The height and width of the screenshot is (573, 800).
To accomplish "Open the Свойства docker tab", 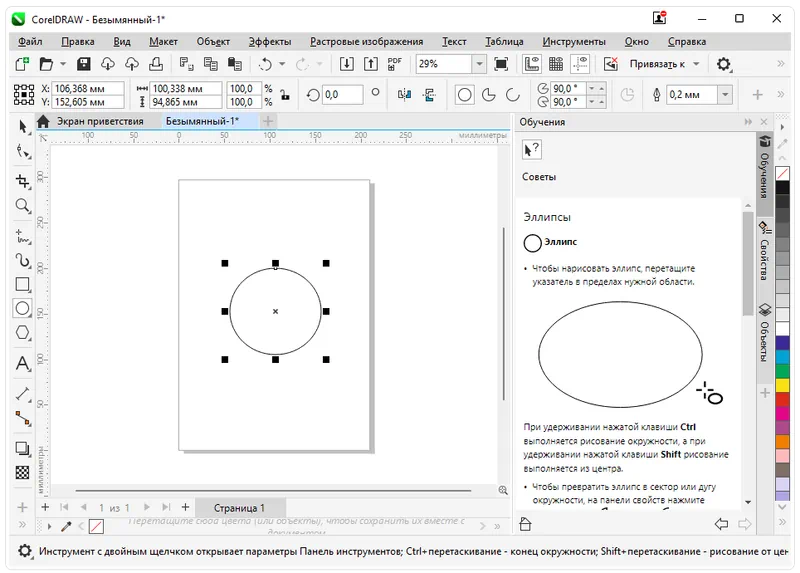I will pyautogui.click(x=765, y=253).
